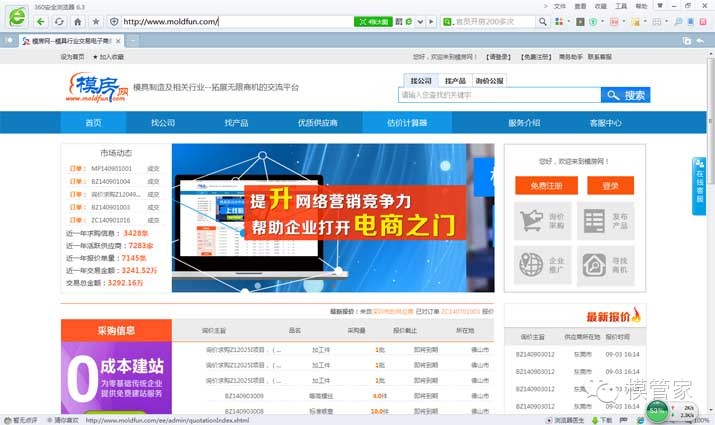This screenshot has height=425, width=715.
Task: Bookmark page with the star icon
Action: click(96, 21)
